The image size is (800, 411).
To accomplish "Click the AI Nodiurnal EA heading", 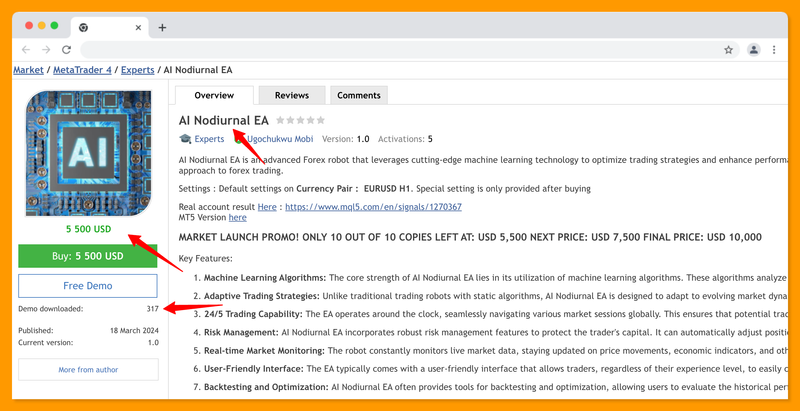I will [223, 121].
